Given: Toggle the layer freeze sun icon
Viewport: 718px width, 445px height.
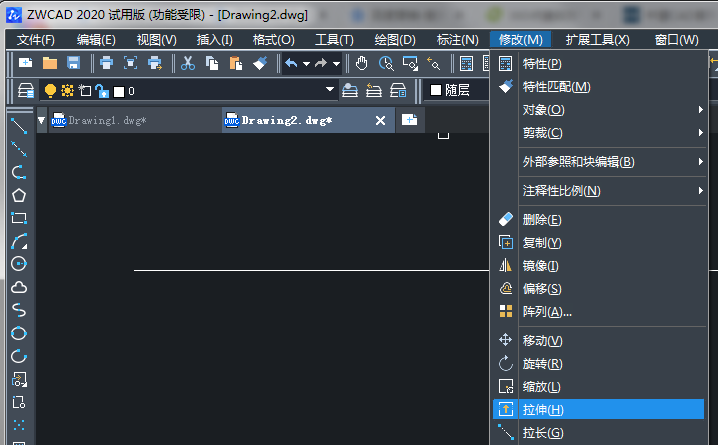Looking at the screenshot, I should click(x=67, y=91).
